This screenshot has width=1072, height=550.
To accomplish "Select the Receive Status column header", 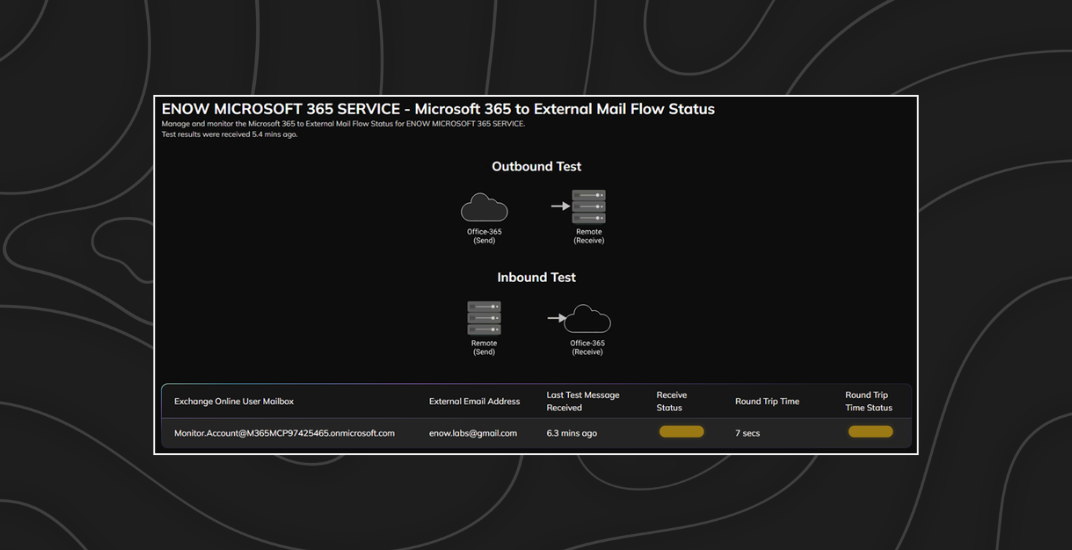I will [x=671, y=402].
